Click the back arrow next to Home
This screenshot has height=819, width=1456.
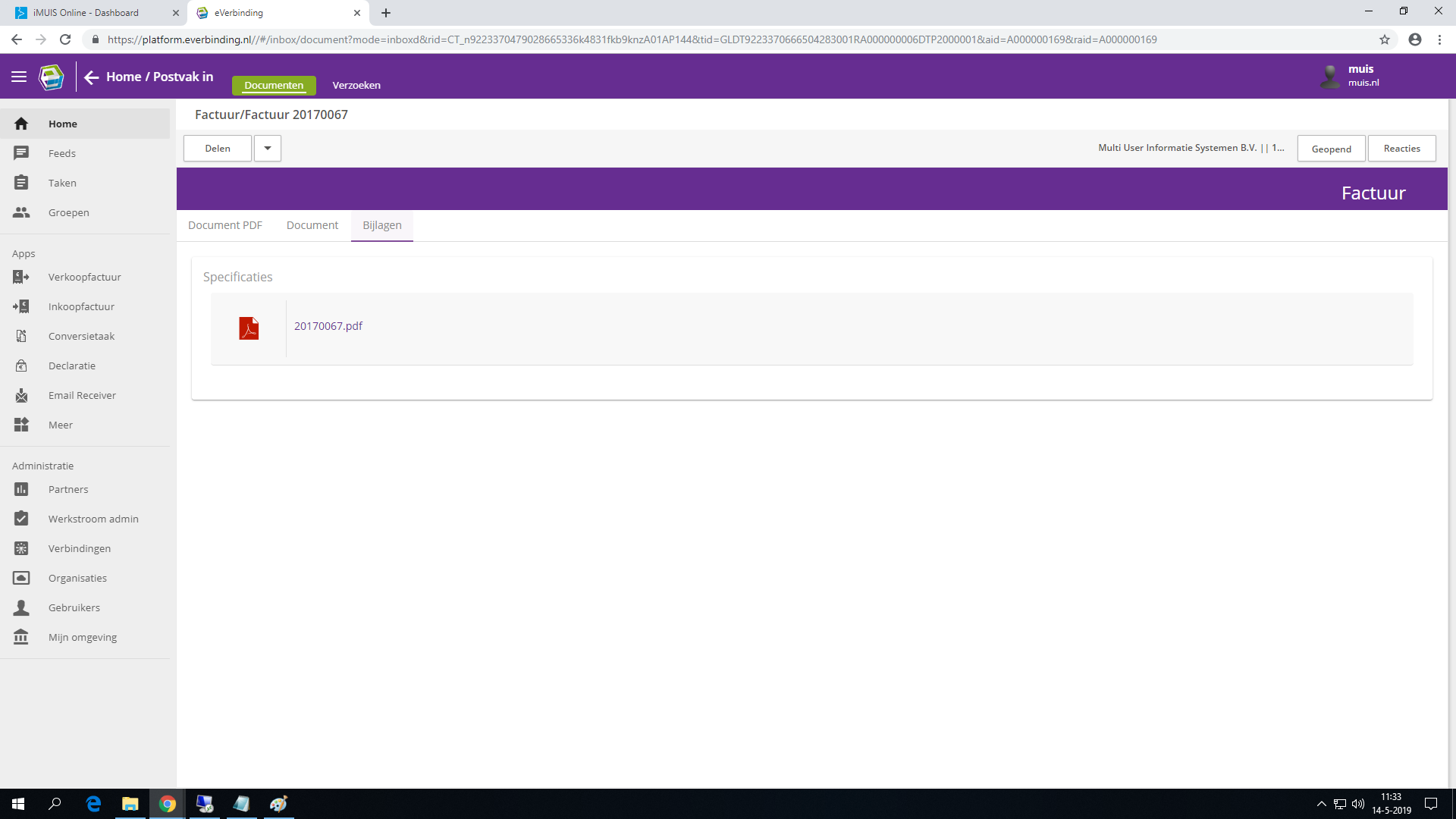click(92, 77)
